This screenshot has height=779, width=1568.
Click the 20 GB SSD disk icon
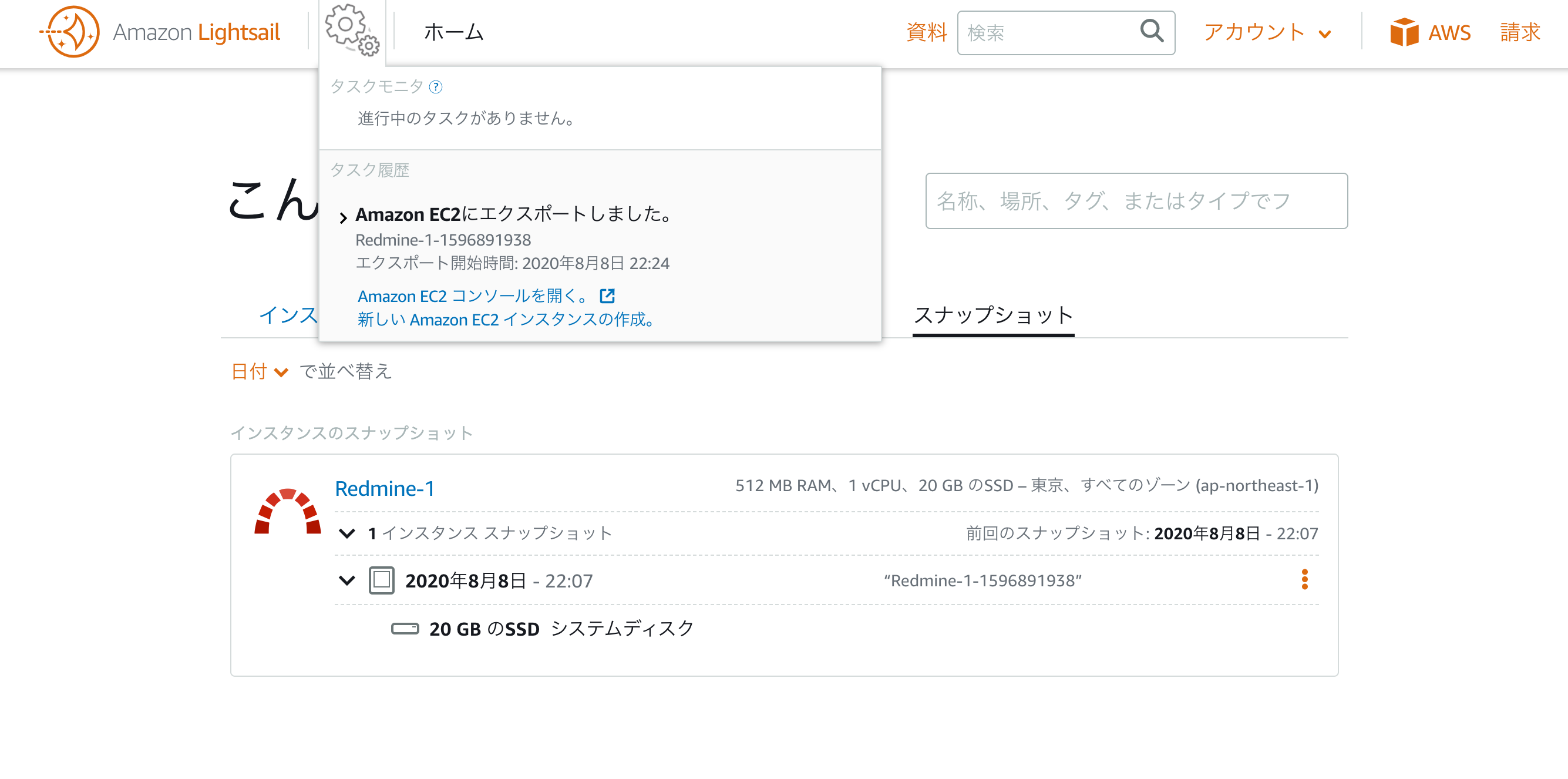coord(405,629)
